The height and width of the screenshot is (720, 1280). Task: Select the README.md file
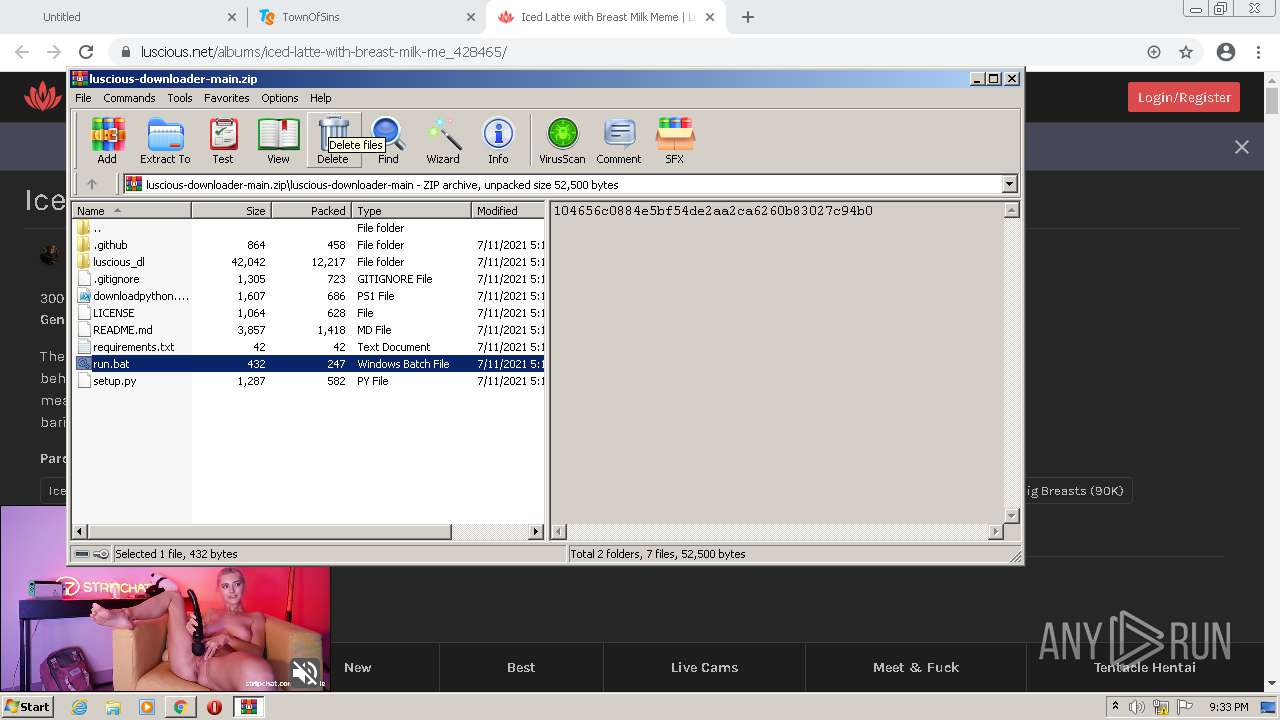coord(308,330)
